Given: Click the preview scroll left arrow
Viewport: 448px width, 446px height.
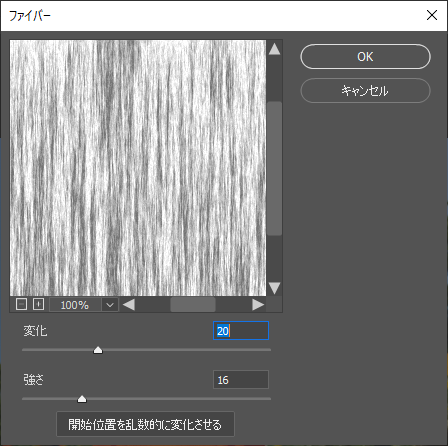Looking at the screenshot, I should pos(129,304).
